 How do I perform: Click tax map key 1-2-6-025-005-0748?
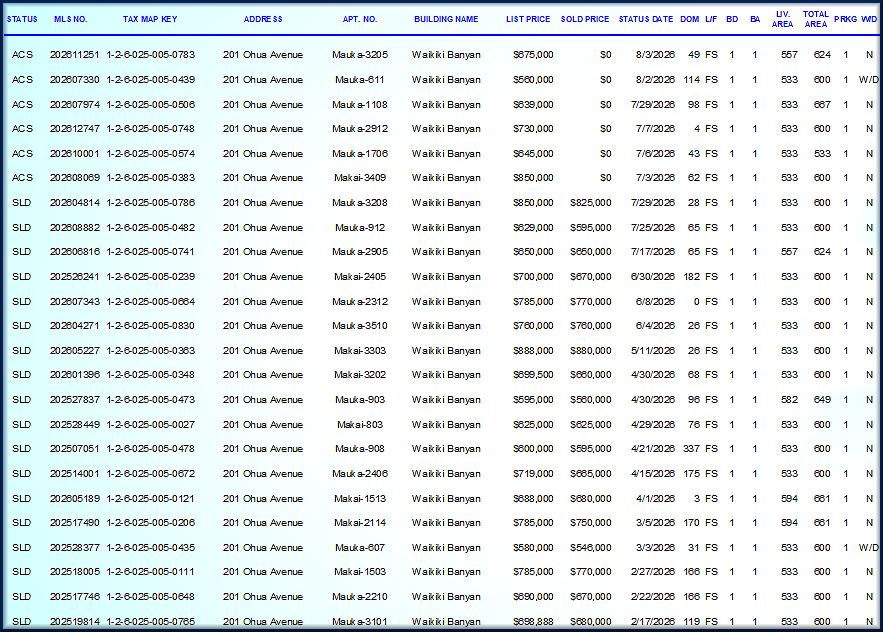pos(150,128)
